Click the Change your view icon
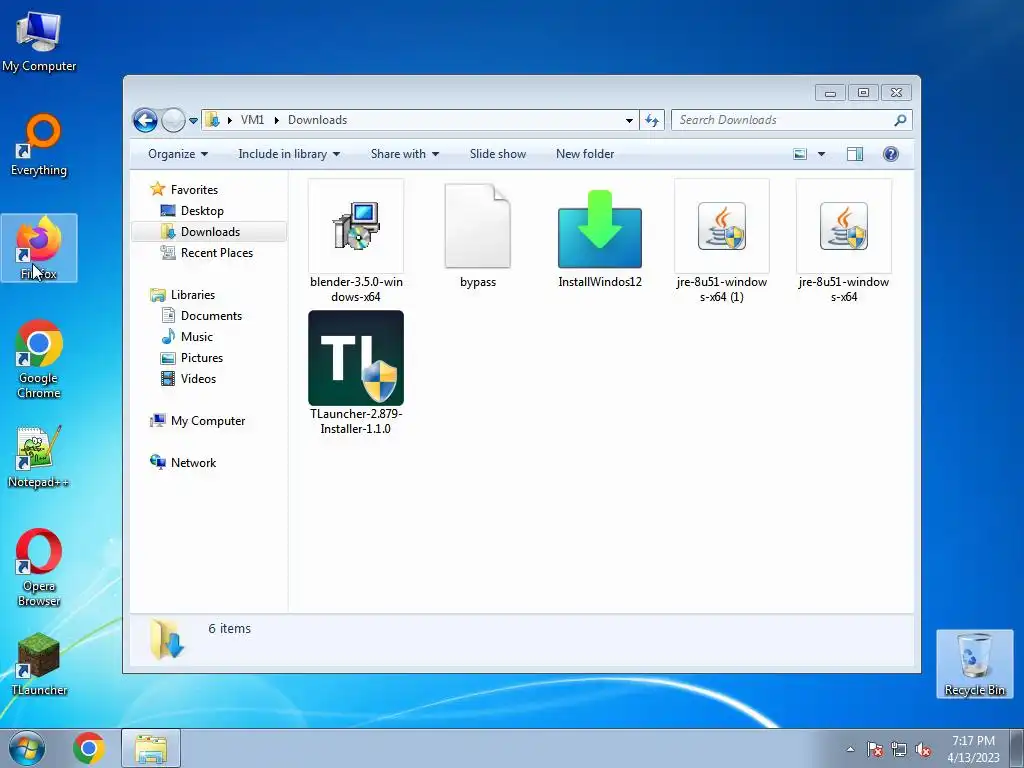The width and height of the screenshot is (1024, 768). (800, 154)
